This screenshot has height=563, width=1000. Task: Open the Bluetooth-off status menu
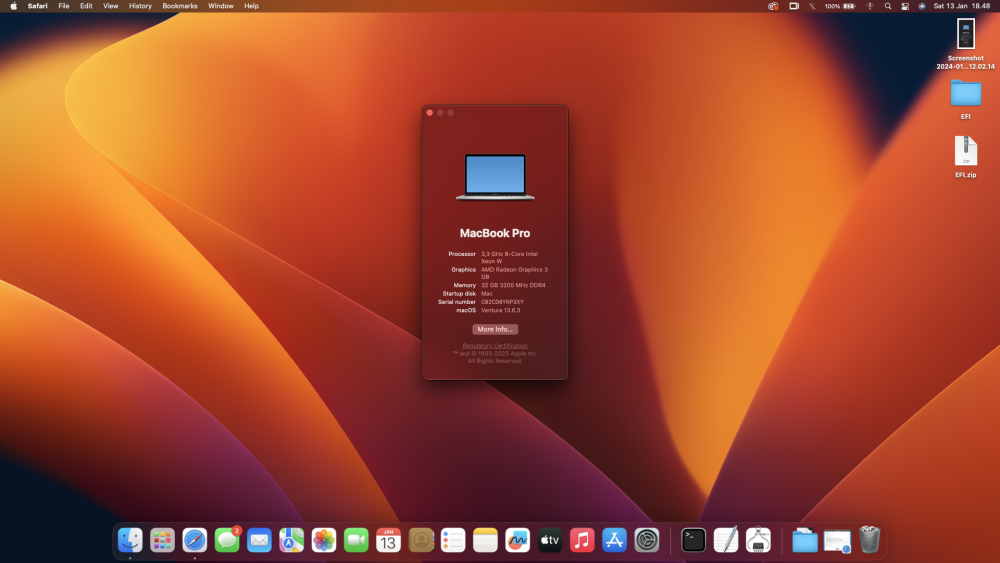pyautogui.click(x=812, y=6)
